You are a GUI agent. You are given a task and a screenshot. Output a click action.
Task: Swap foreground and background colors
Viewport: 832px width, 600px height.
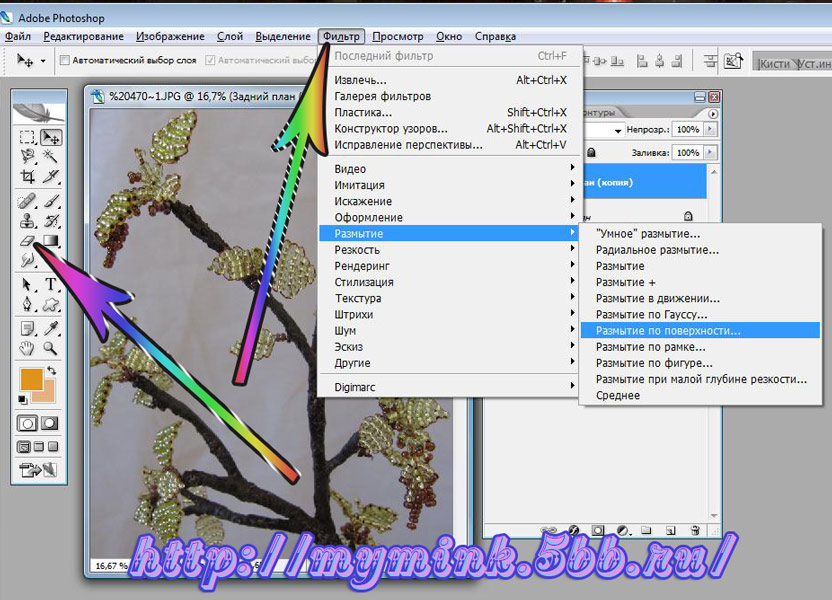[51, 370]
